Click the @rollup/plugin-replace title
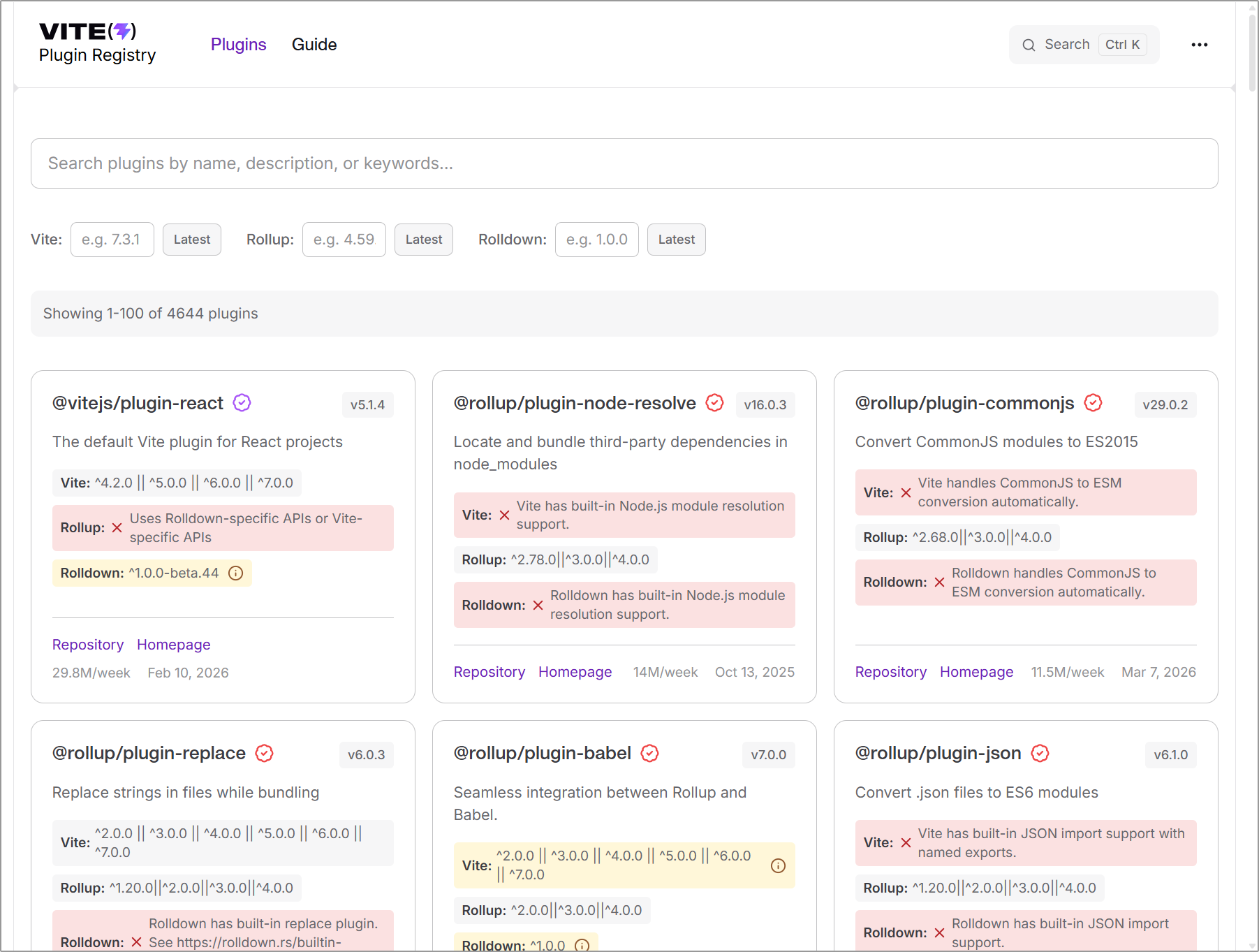 point(149,753)
